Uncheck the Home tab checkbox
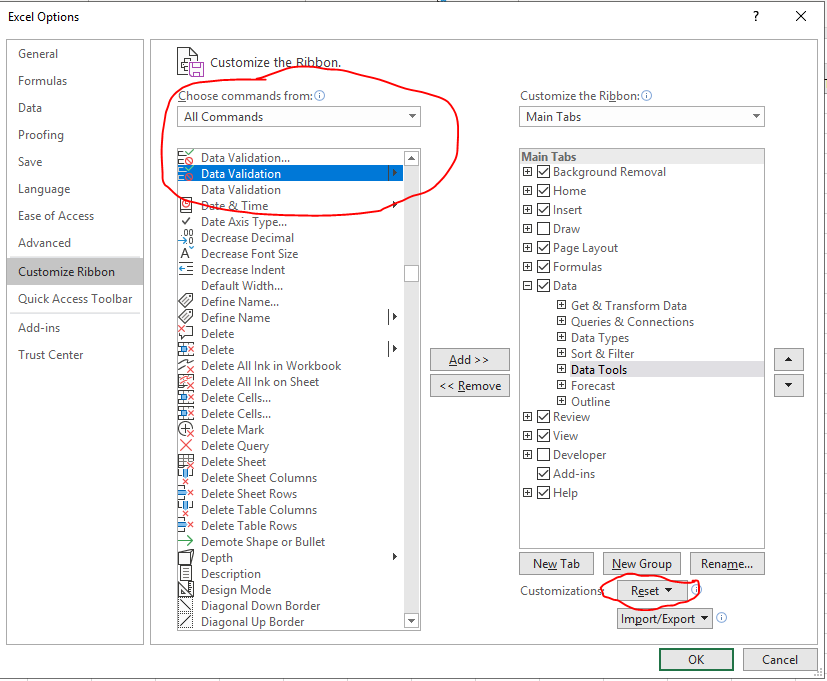The width and height of the screenshot is (827, 681). click(x=543, y=190)
